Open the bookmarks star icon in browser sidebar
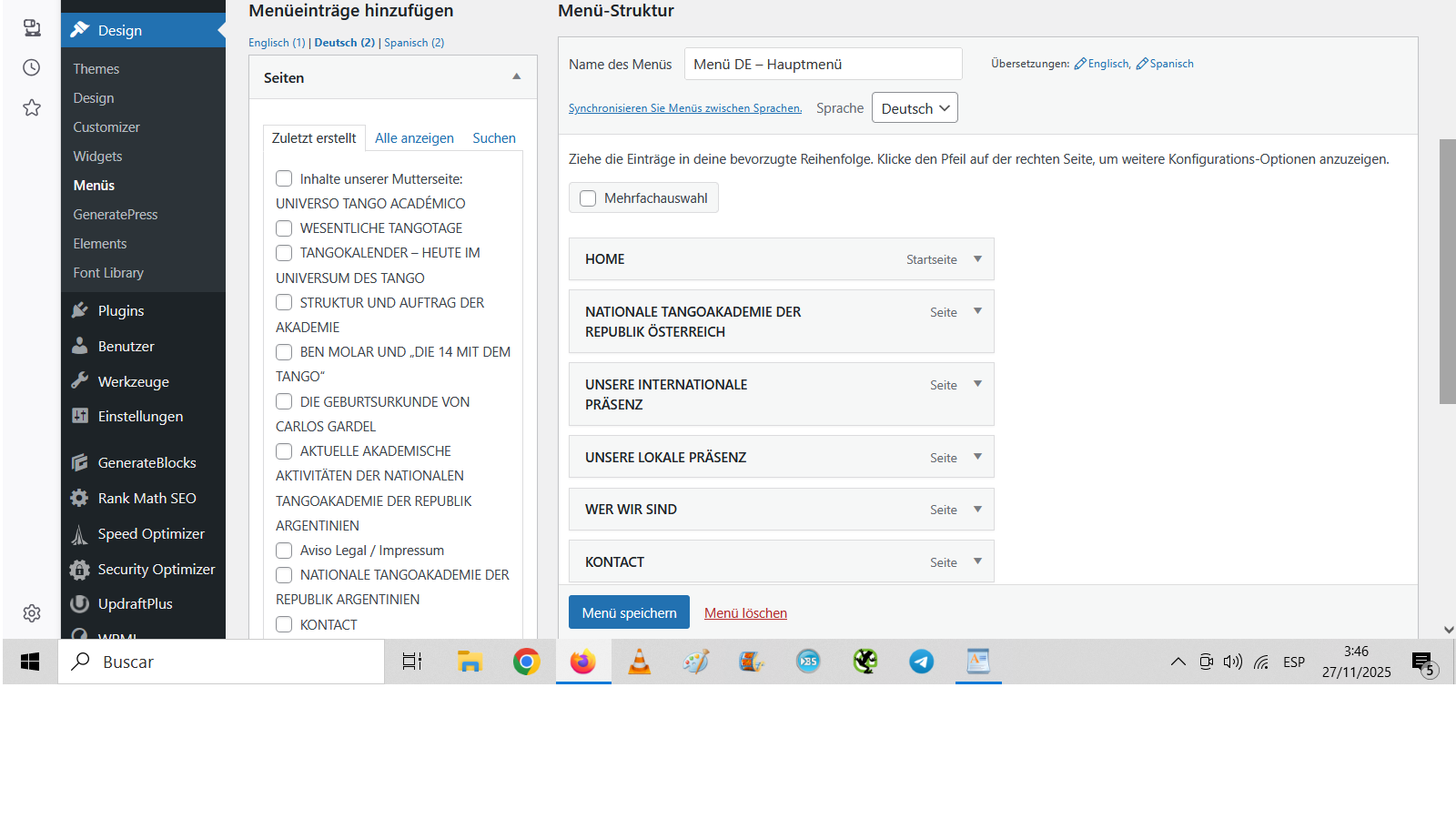This screenshot has width=1456, height=839. 32,108
